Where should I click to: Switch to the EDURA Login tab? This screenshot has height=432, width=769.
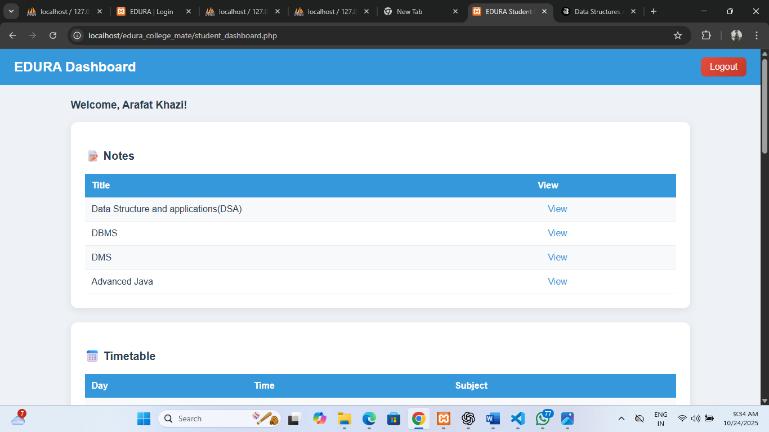(x=154, y=11)
